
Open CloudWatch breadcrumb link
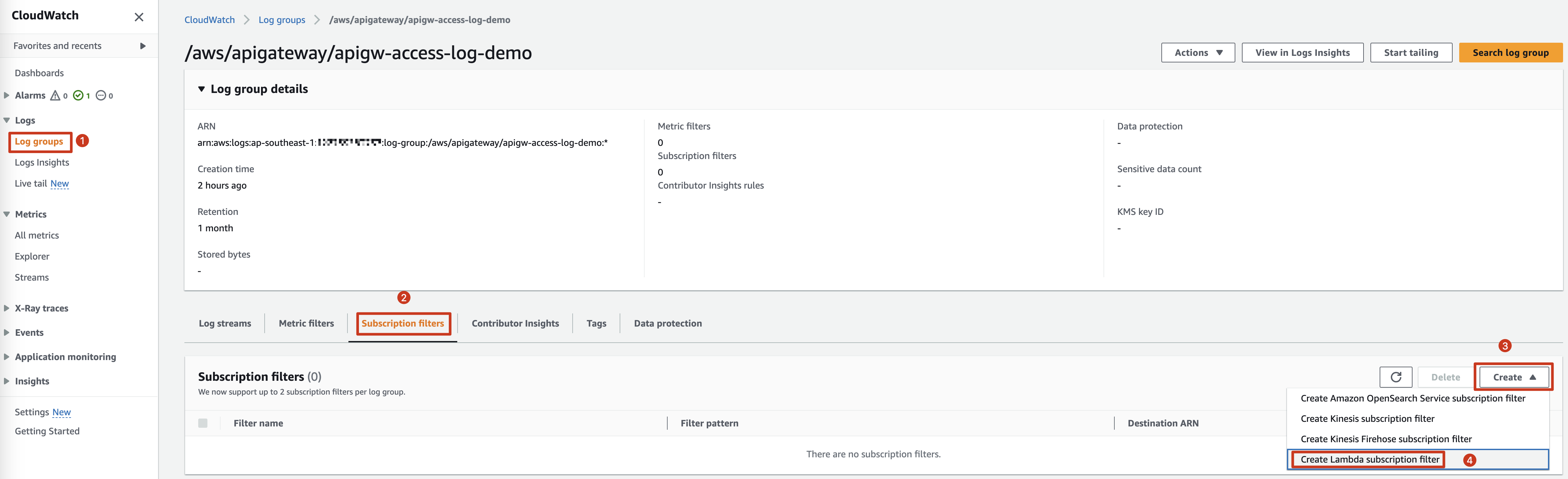click(x=209, y=20)
